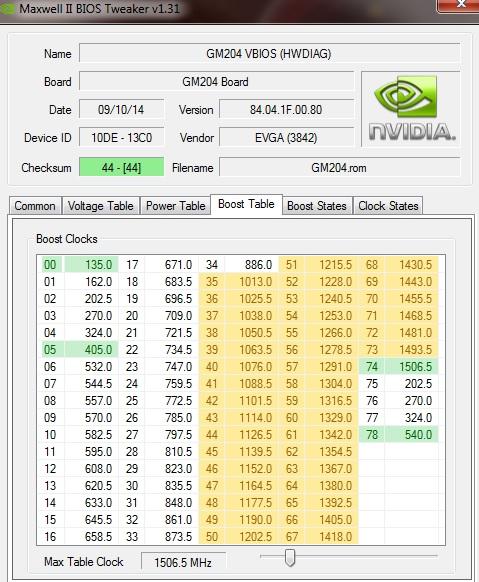Click the Max Table Clock 1506.5 MHz field

point(183,562)
